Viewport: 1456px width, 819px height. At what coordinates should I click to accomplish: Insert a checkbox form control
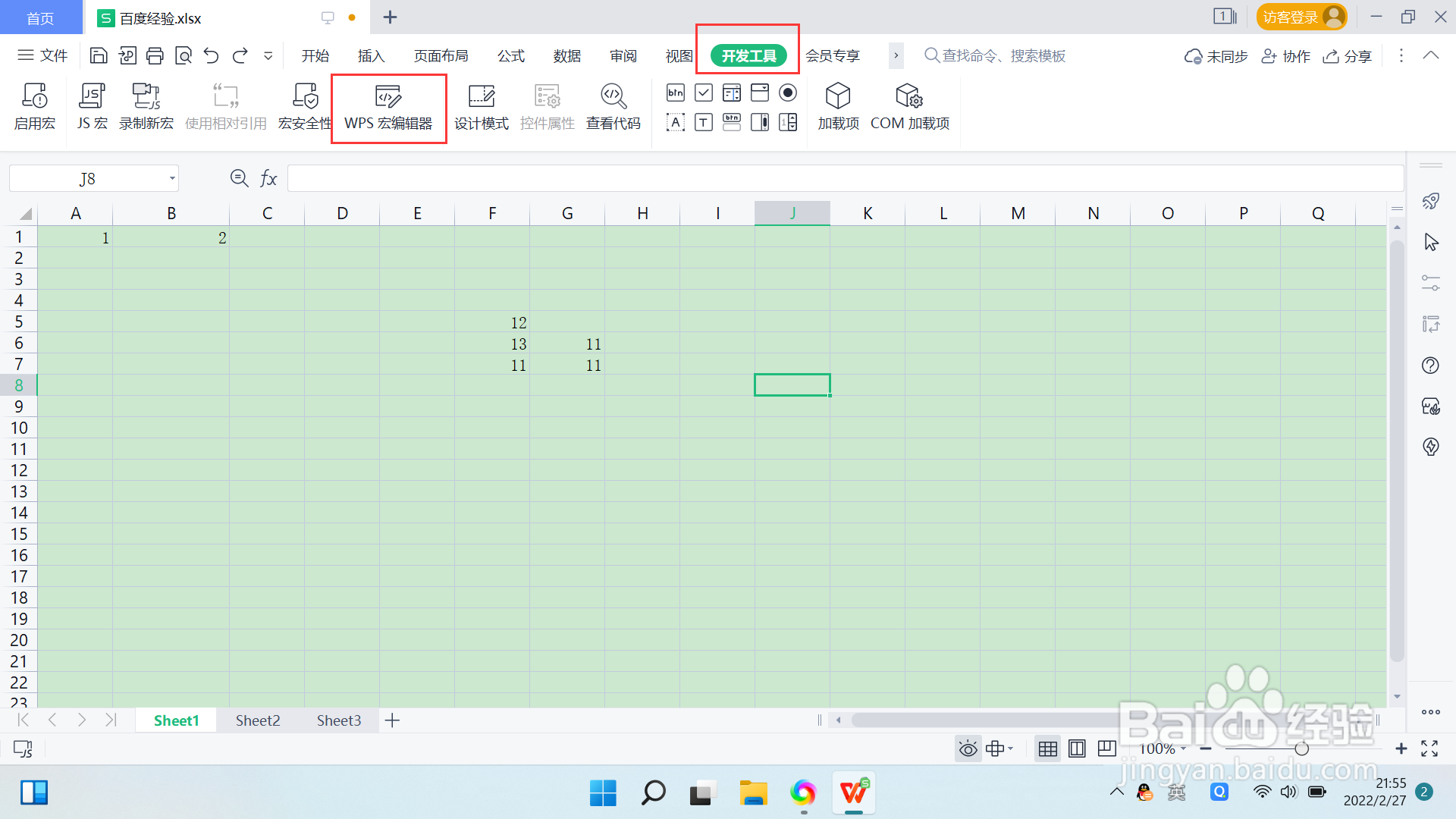pyautogui.click(x=704, y=93)
